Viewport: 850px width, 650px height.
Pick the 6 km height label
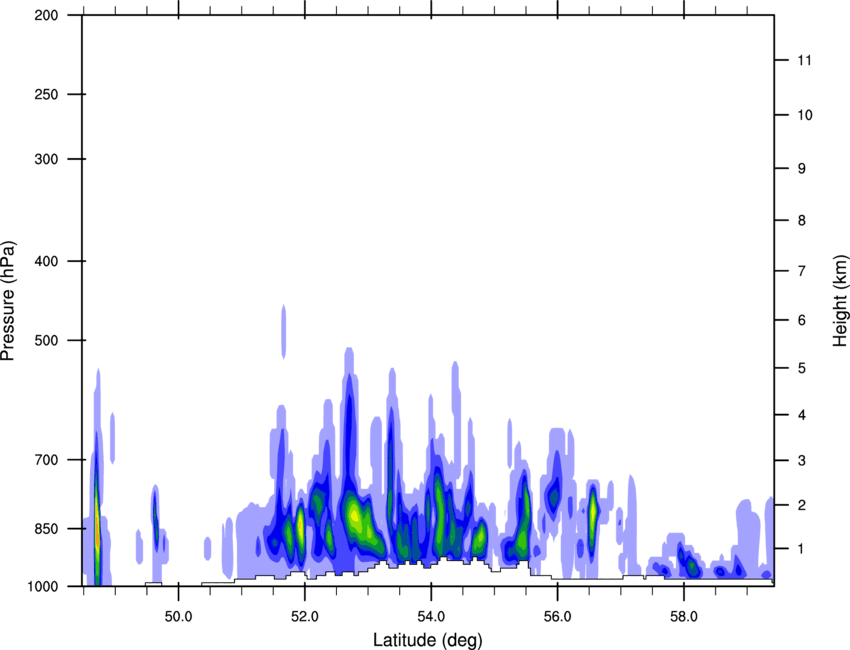click(x=802, y=320)
